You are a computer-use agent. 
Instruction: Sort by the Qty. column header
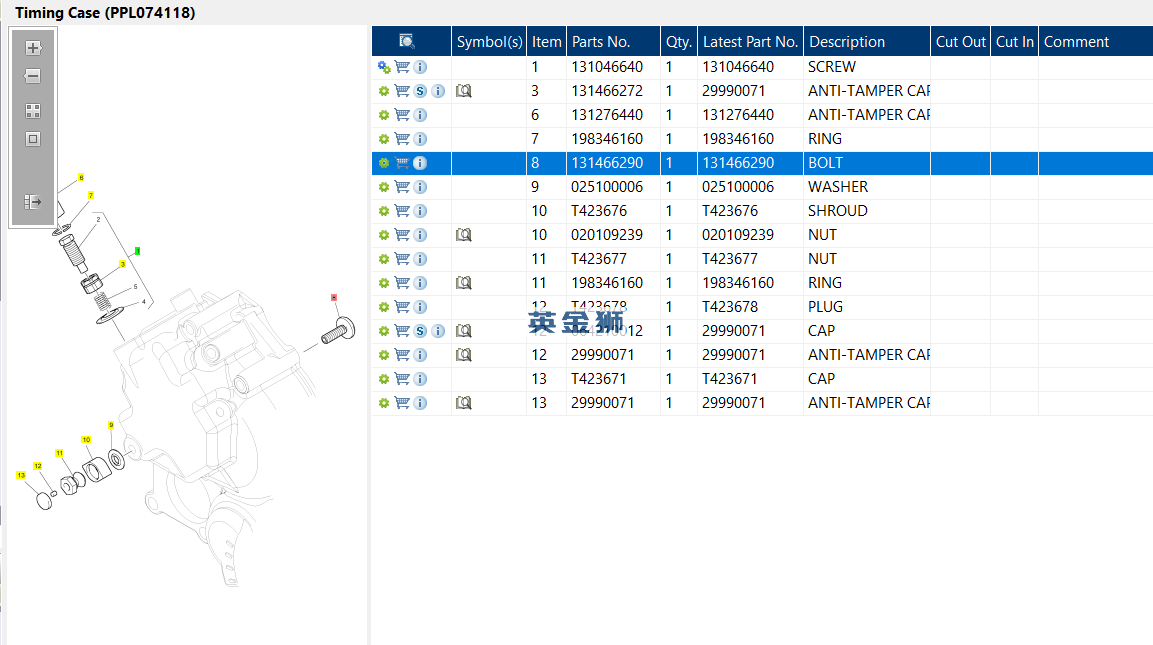pos(679,41)
